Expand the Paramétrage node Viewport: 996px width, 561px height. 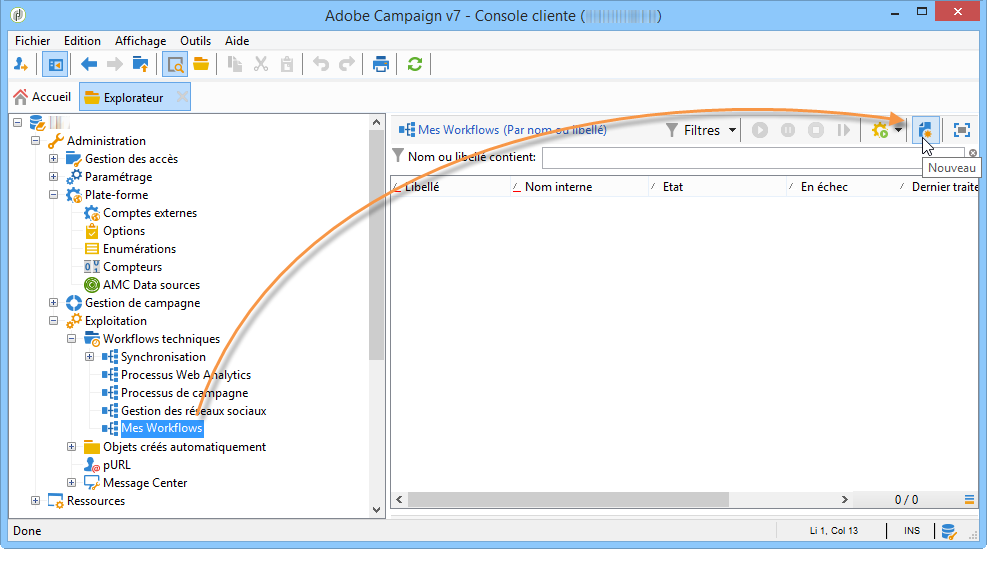coord(53,177)
